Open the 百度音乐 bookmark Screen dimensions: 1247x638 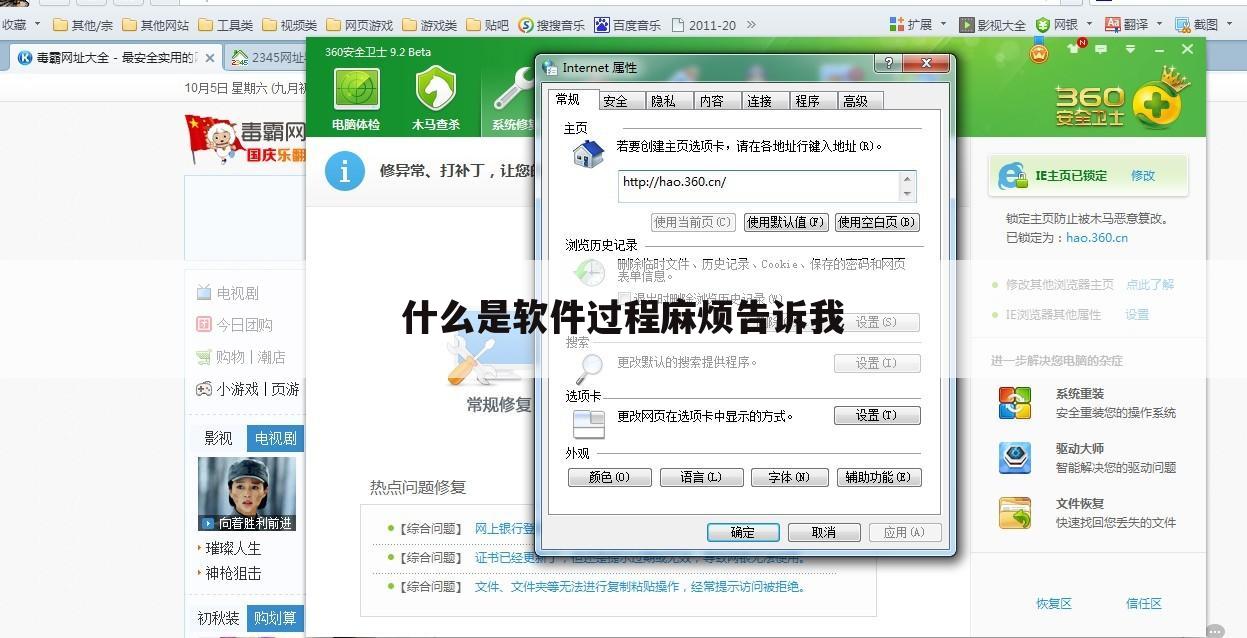(x=627, y=25)
